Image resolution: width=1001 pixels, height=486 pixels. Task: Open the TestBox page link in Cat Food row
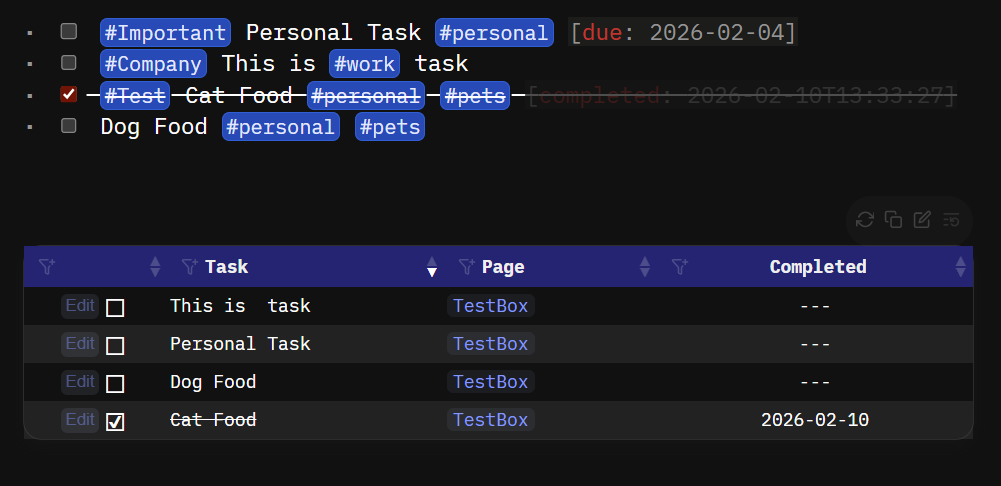(490, 420)
